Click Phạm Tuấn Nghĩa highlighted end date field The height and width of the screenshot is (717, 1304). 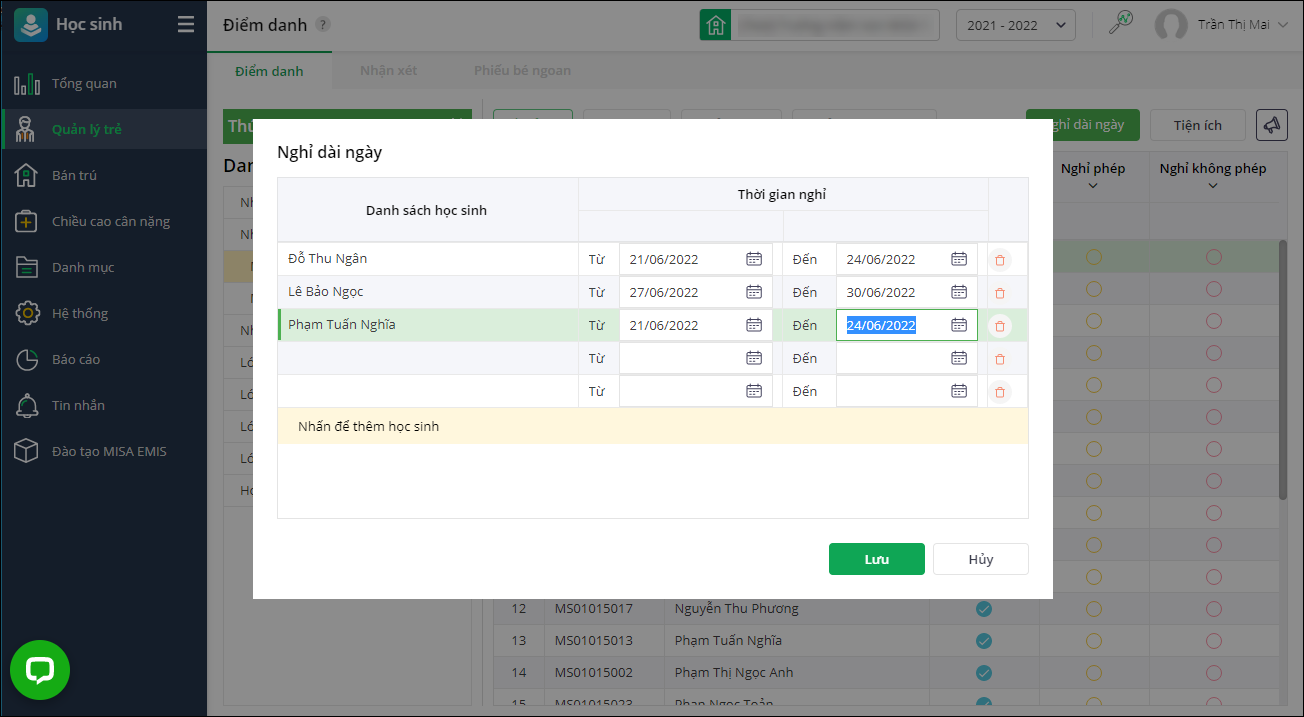tap(907, 325)
